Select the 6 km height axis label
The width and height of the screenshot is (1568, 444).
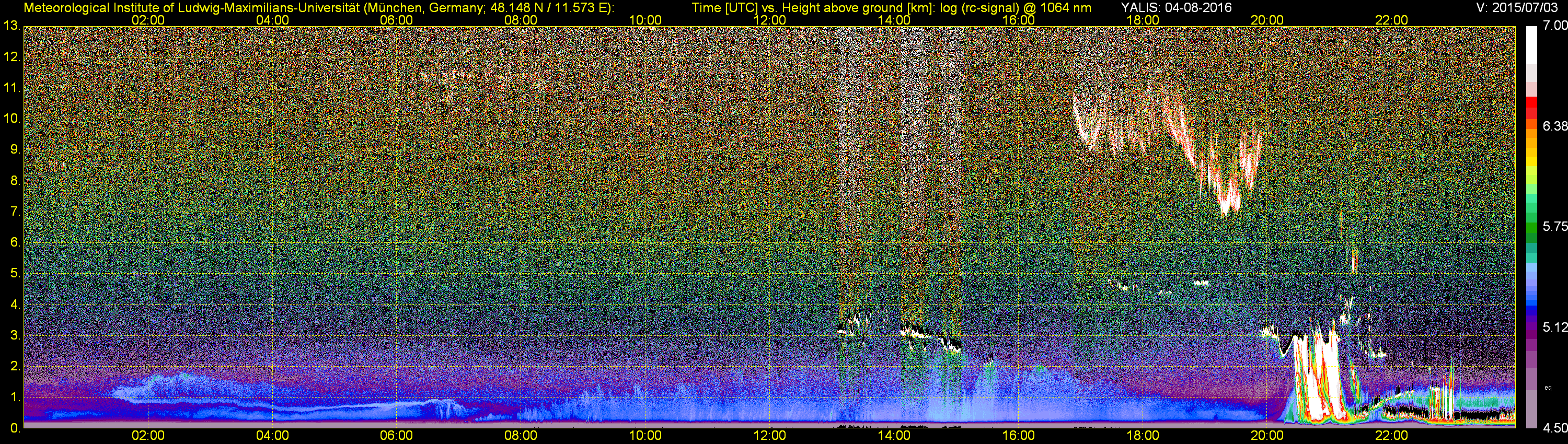point(15,243)
